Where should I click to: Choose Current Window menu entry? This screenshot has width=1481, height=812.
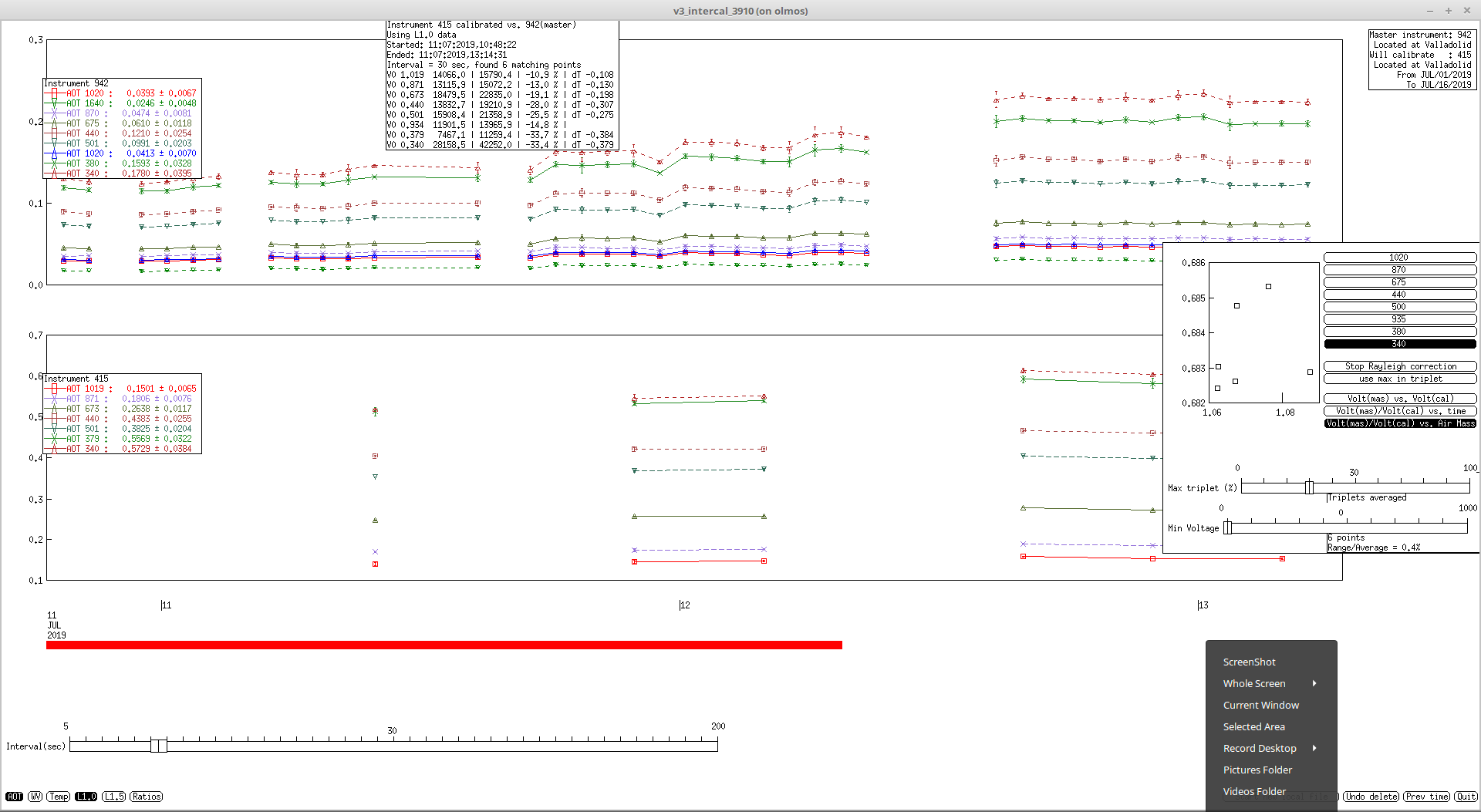[x=1271, y=705]
